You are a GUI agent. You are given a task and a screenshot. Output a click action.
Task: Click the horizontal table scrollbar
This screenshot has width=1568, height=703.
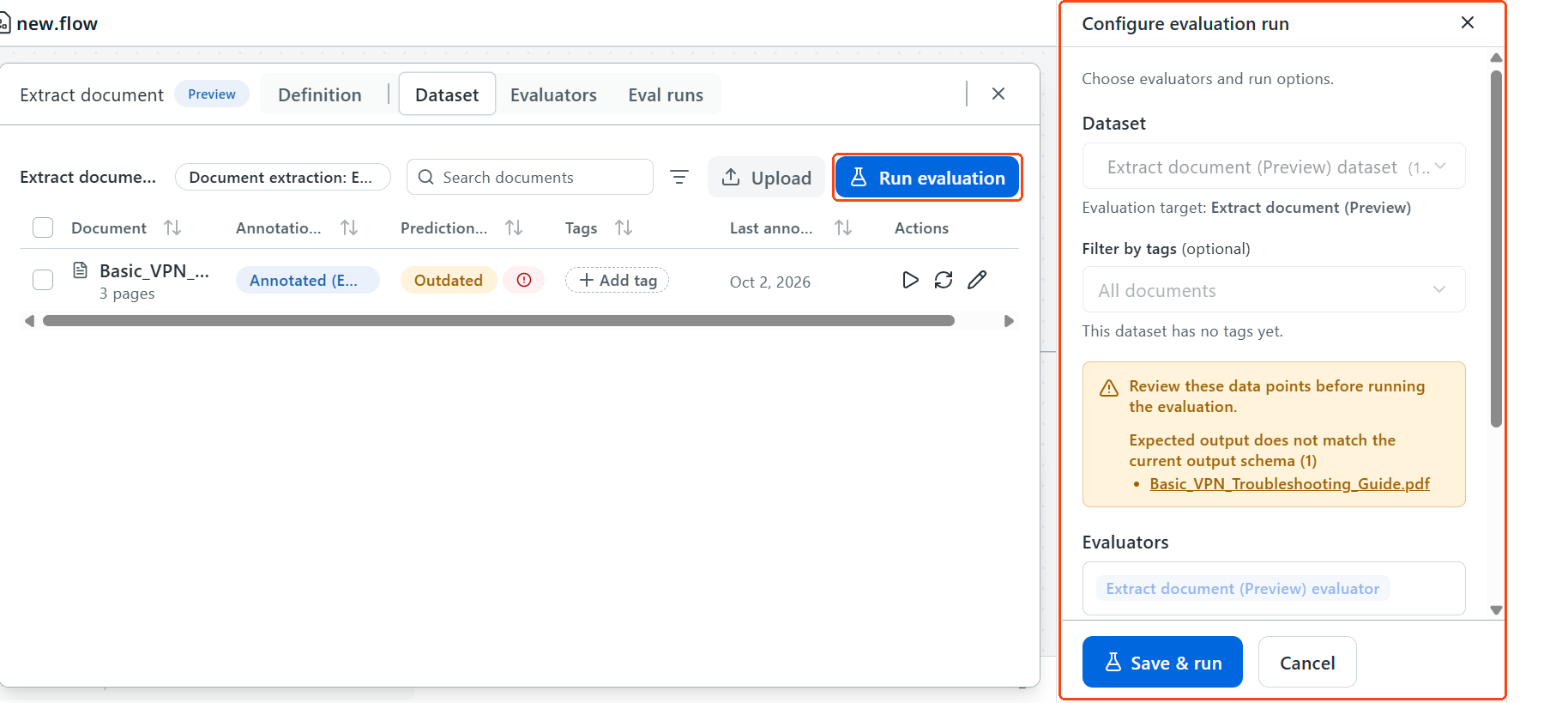[x=498, y=320]
